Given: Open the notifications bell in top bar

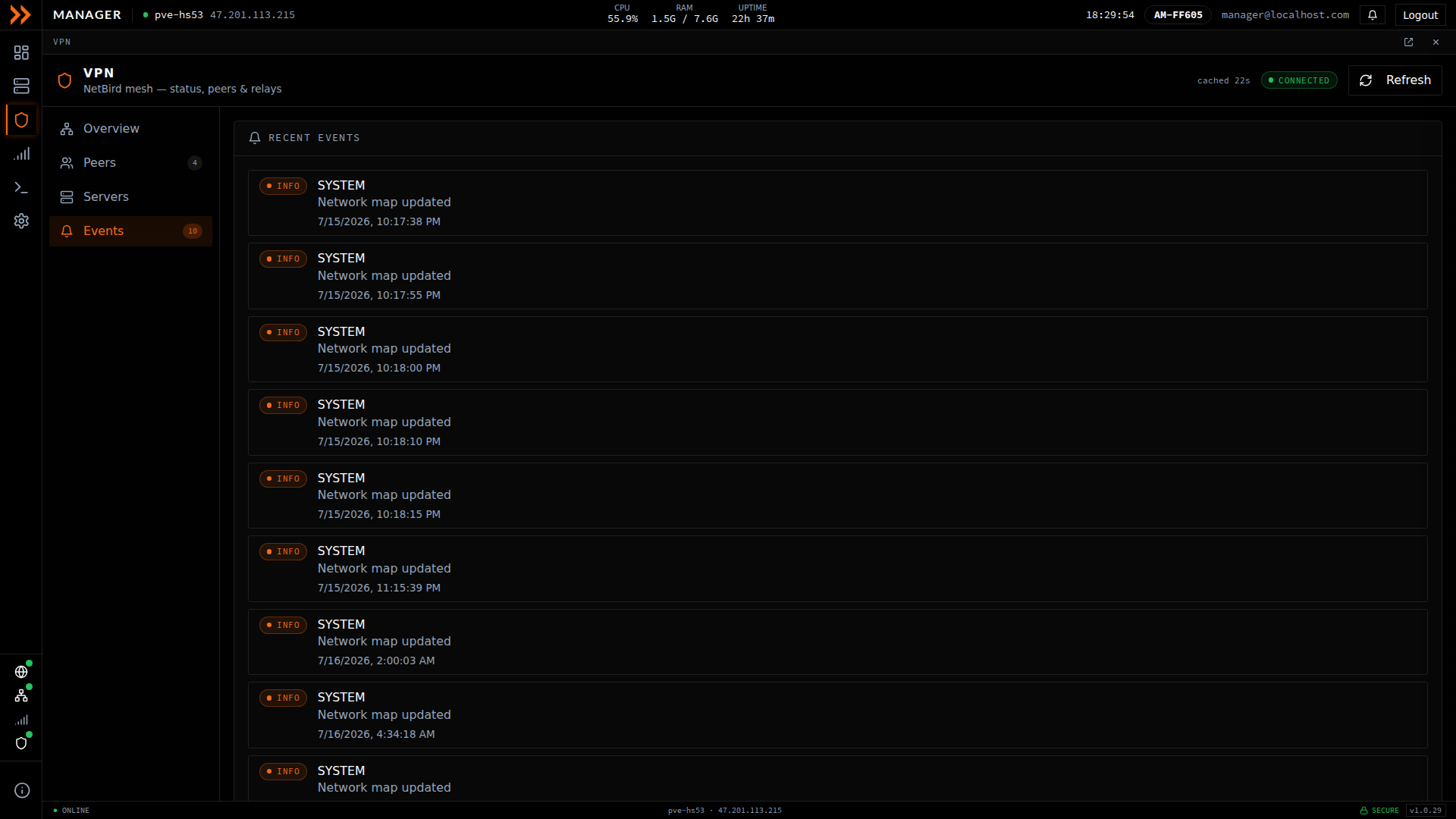Looking at the screenshot, I should tap(1373, 15).
